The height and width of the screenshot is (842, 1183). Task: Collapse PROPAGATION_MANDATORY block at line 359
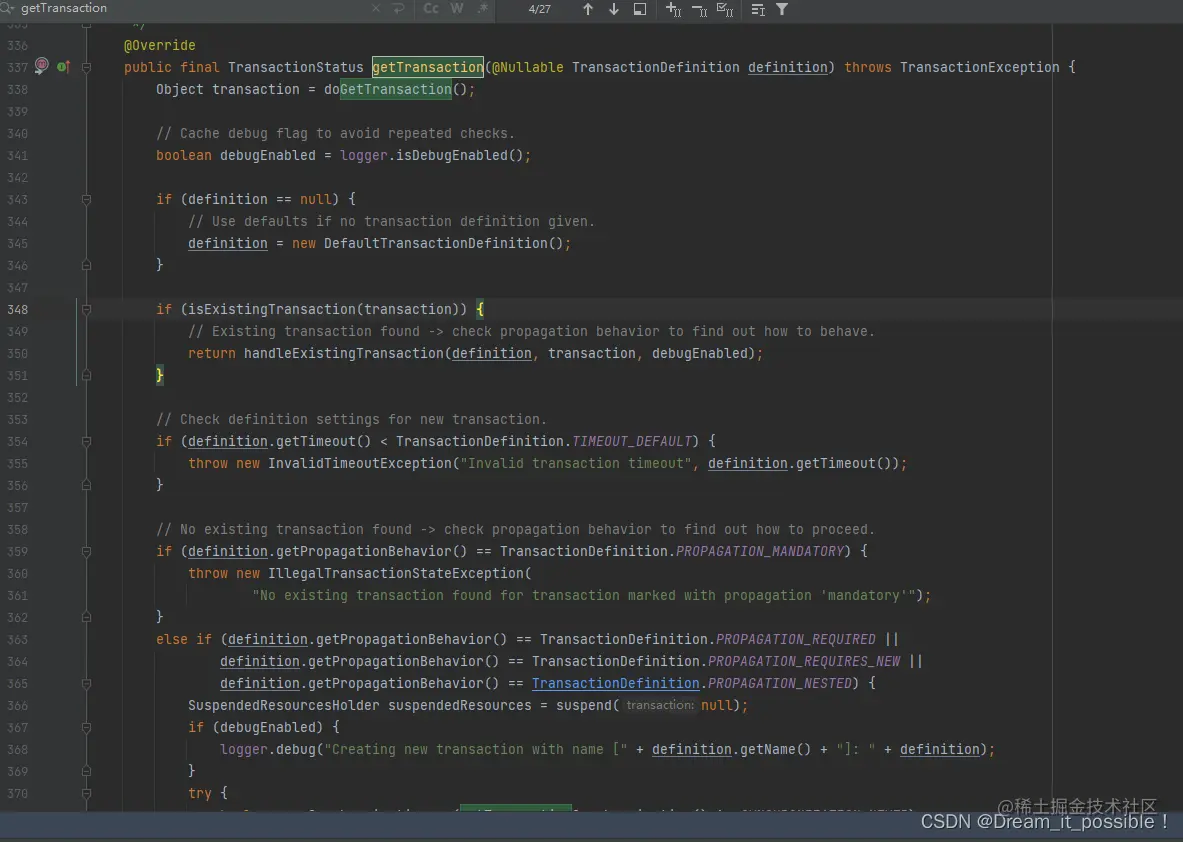(x=86, y=552)
